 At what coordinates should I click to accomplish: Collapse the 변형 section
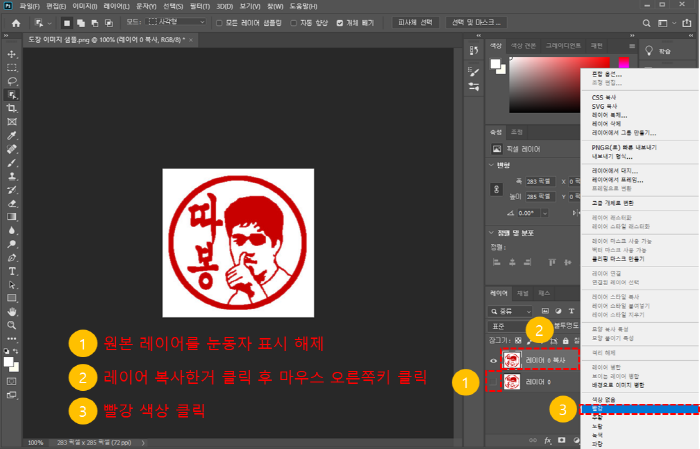492,165
